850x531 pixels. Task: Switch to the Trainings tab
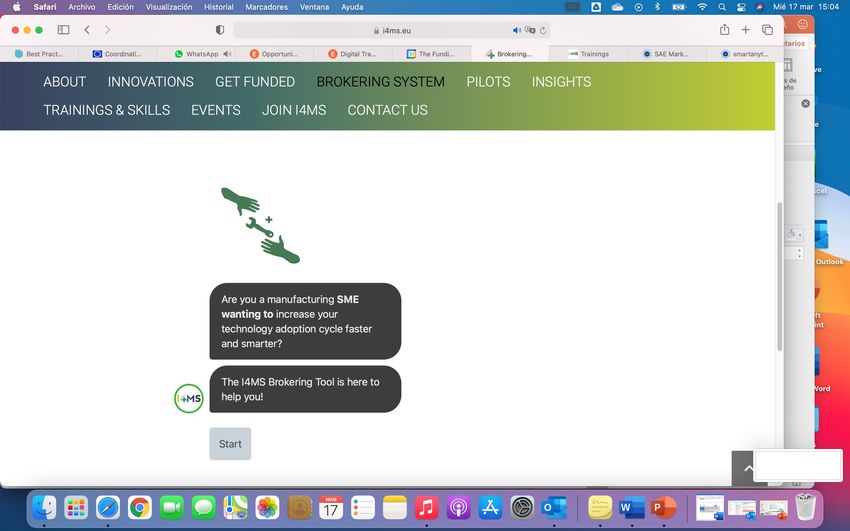(588, 54)
